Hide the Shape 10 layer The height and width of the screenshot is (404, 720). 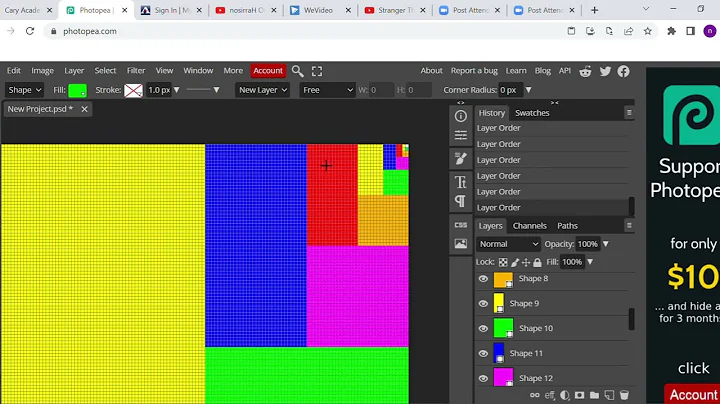(483, 328)
